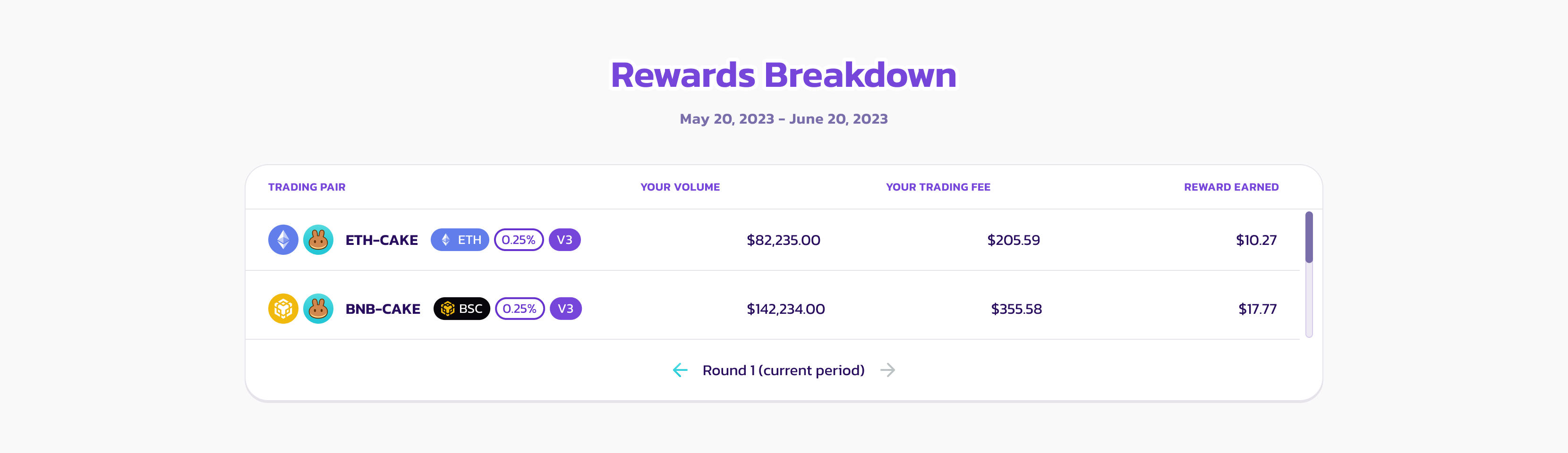Go to previous round with left arrow
1568x453 pixels.
[x=680, y=370]
